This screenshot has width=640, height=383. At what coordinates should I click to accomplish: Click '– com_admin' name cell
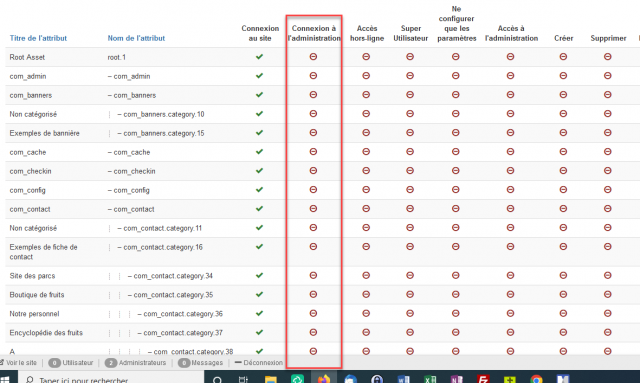(x=129, y=76)
